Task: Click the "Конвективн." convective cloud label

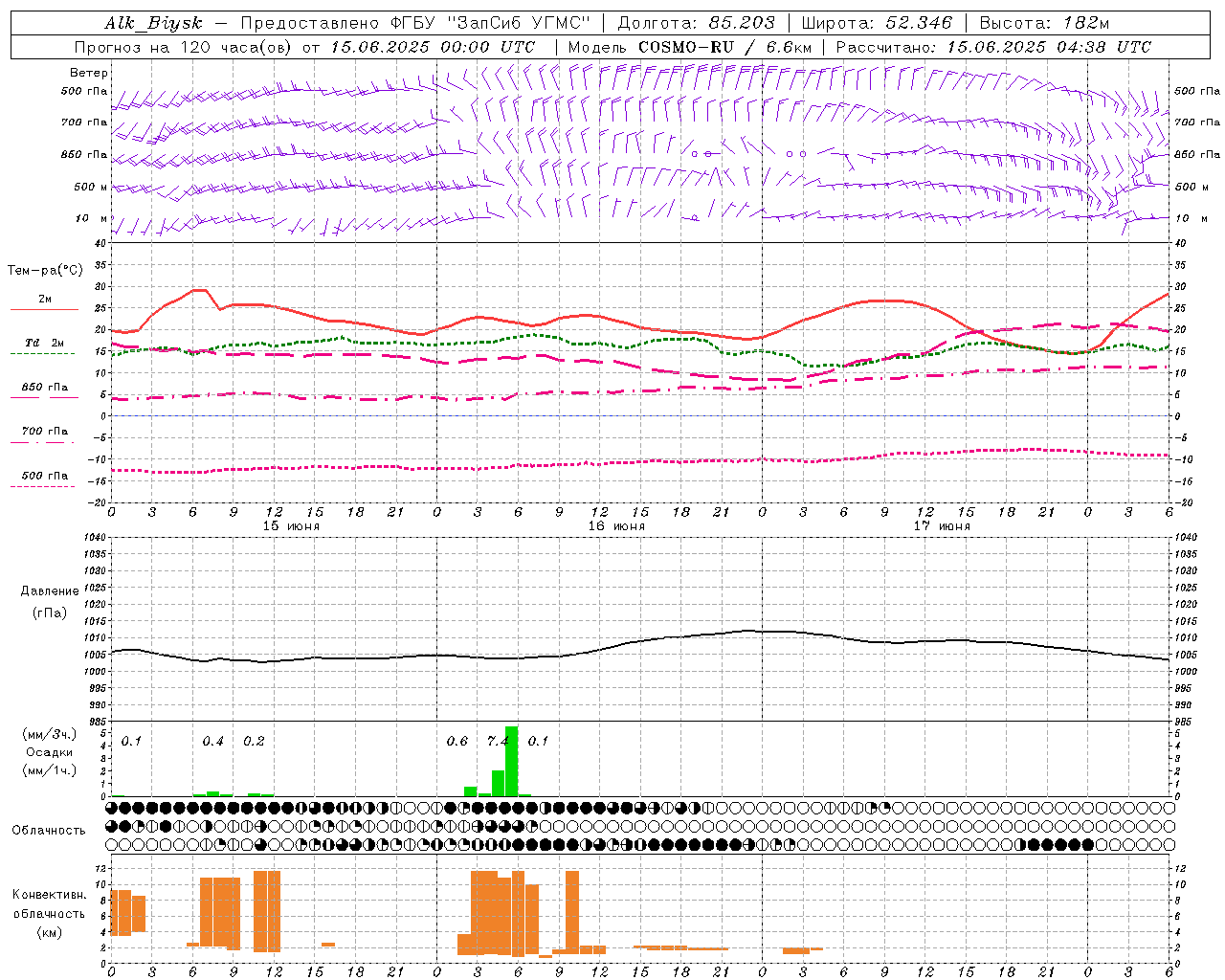Action: tap(50, 895)
